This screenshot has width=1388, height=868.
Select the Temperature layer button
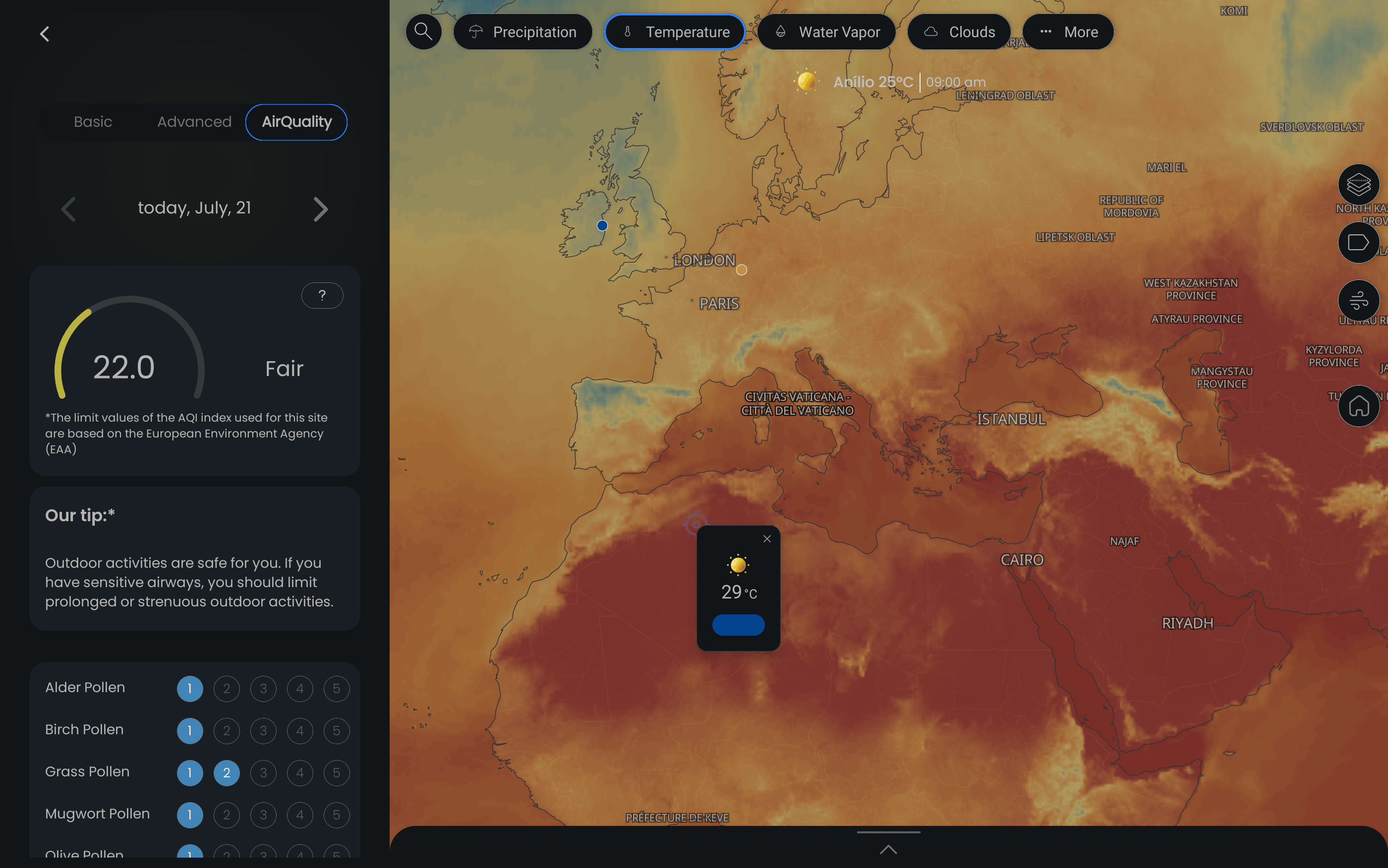(x=675, y=32)
